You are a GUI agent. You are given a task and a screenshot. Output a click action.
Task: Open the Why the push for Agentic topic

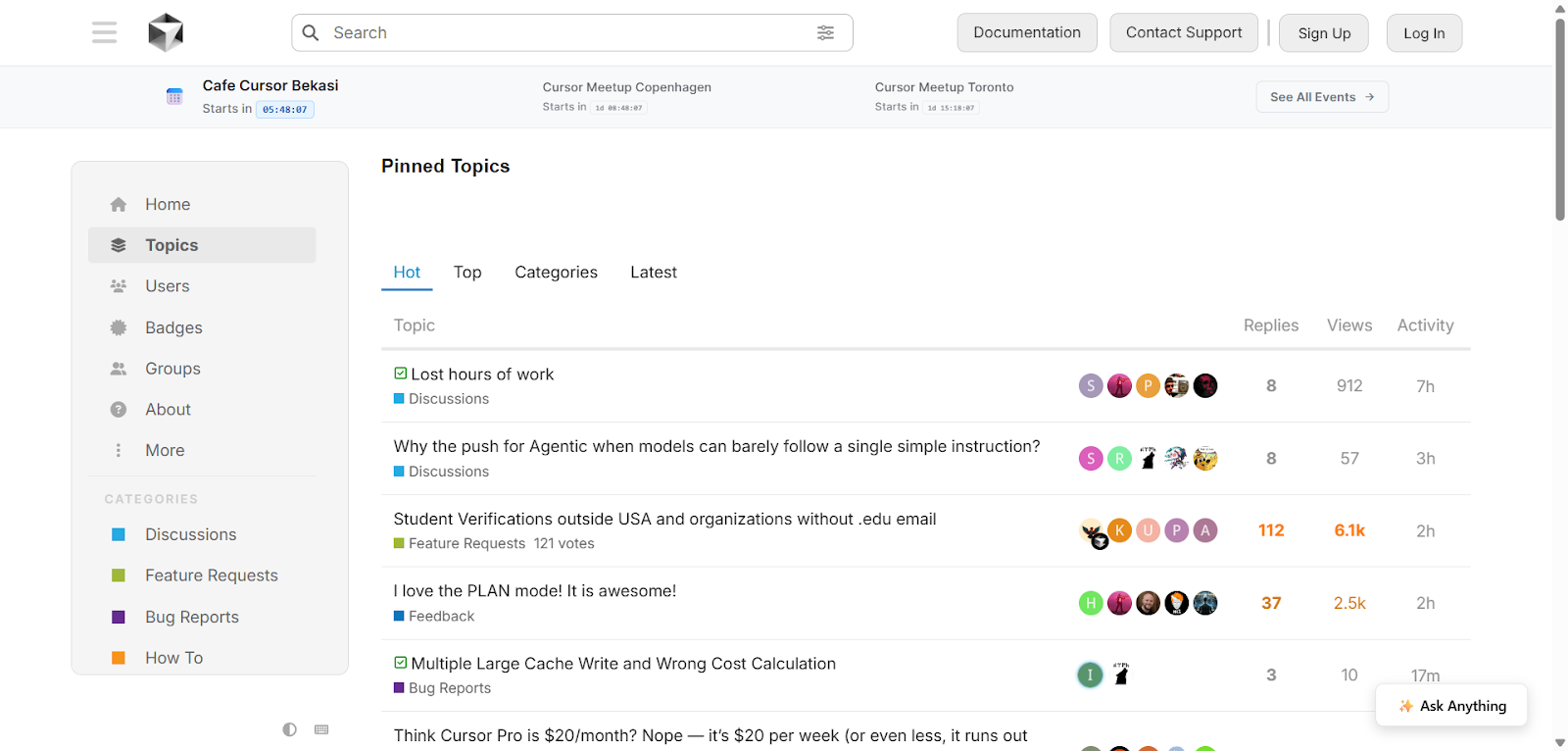point(716,446)
